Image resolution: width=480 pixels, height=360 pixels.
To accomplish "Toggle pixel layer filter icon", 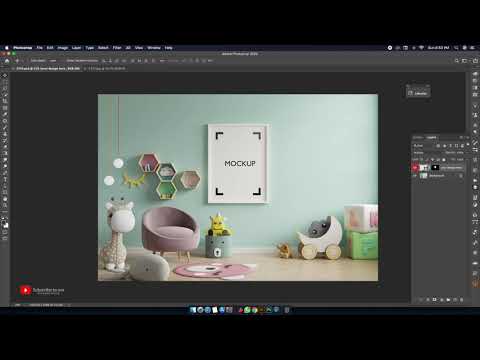I will [438, 146].
